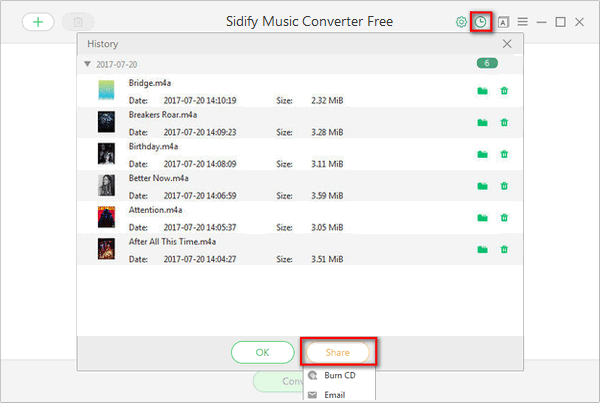Image resolution: width=600 pixels, height=404 pixels.
Task: Click the Breakers Roar.m4a album thumbnail
Action: 106,122
